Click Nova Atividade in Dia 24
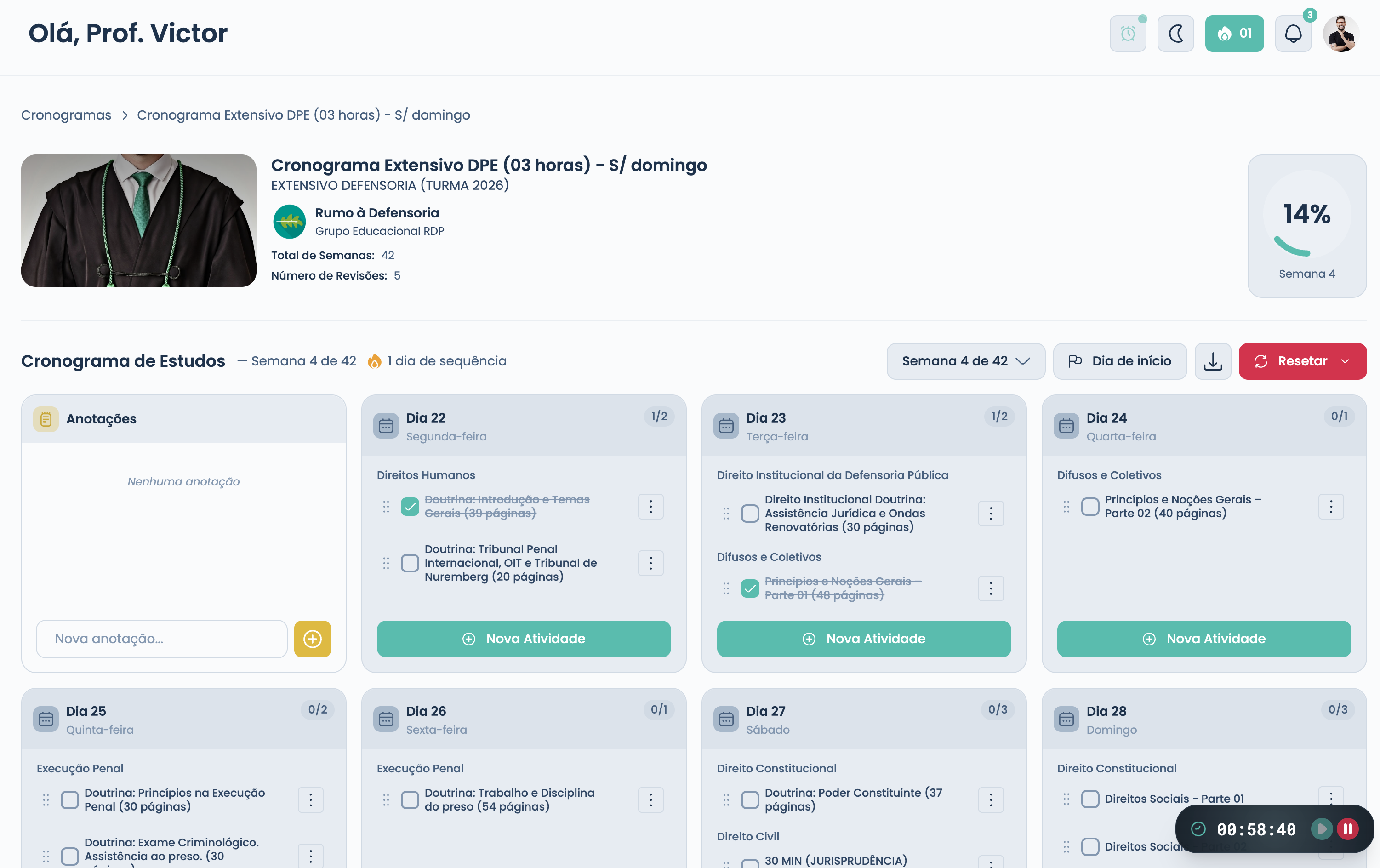 (x=1204, y=639)
